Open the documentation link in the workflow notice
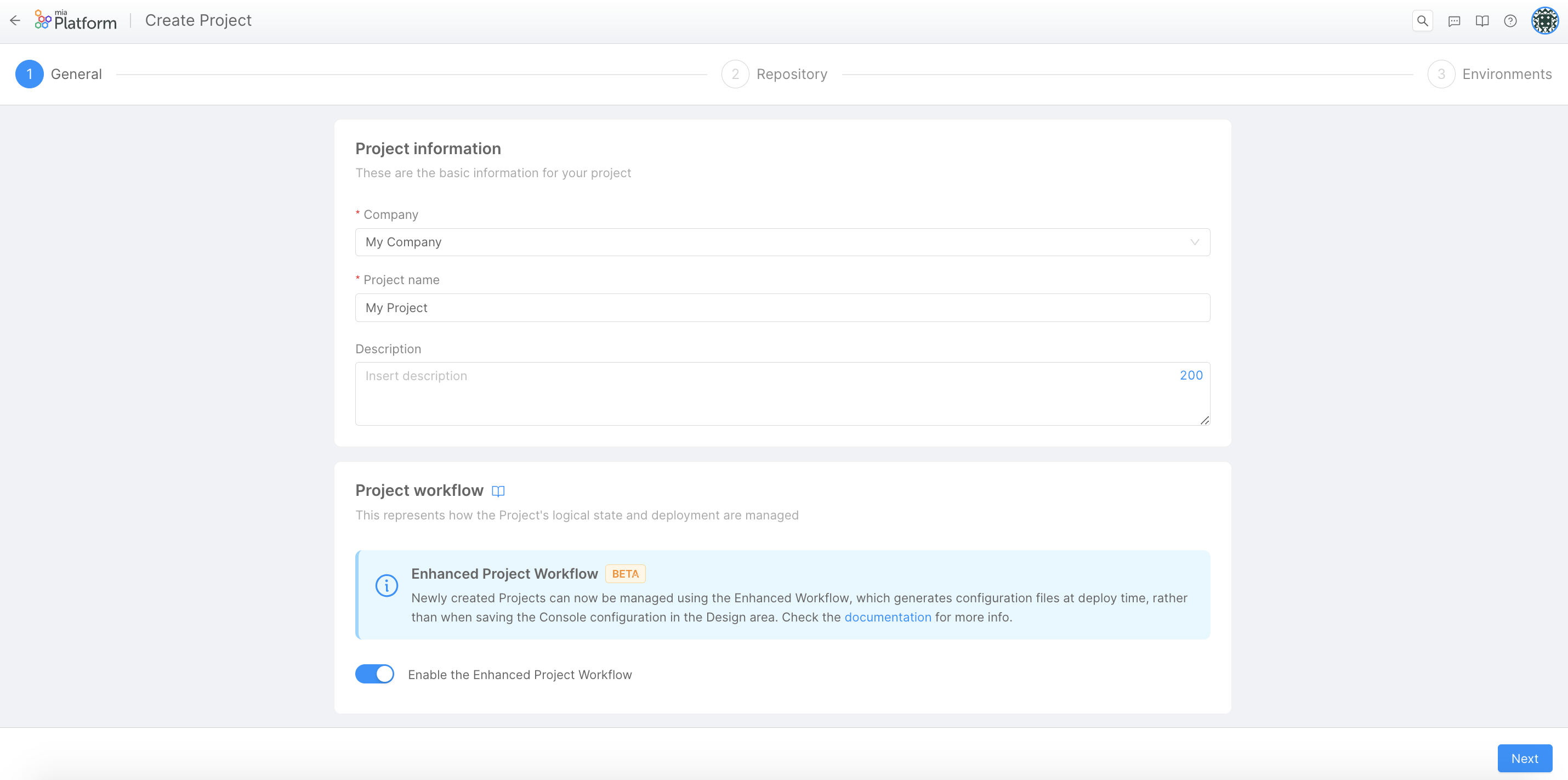The width and height of the screenshot is (1568, 780). pyautogui.click(x=888, y=617)
